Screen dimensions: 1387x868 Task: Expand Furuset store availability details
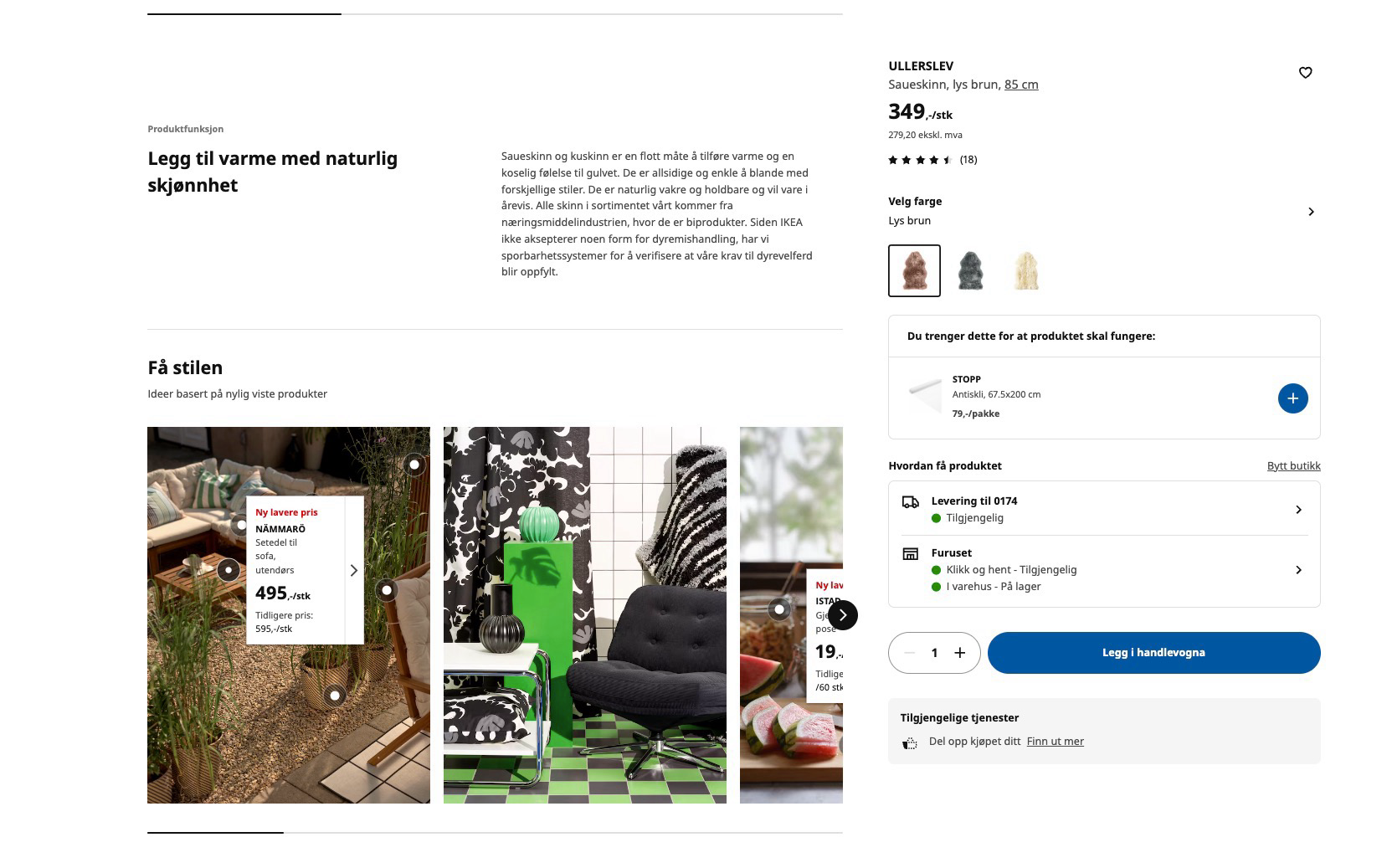1104,570
